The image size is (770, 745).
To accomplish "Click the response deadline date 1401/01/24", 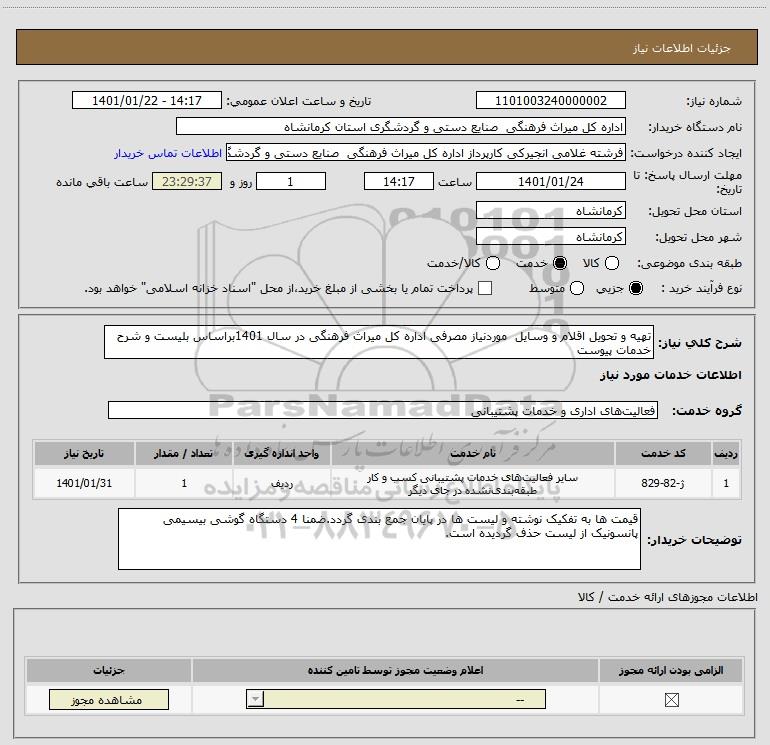I will click(550, 181).
